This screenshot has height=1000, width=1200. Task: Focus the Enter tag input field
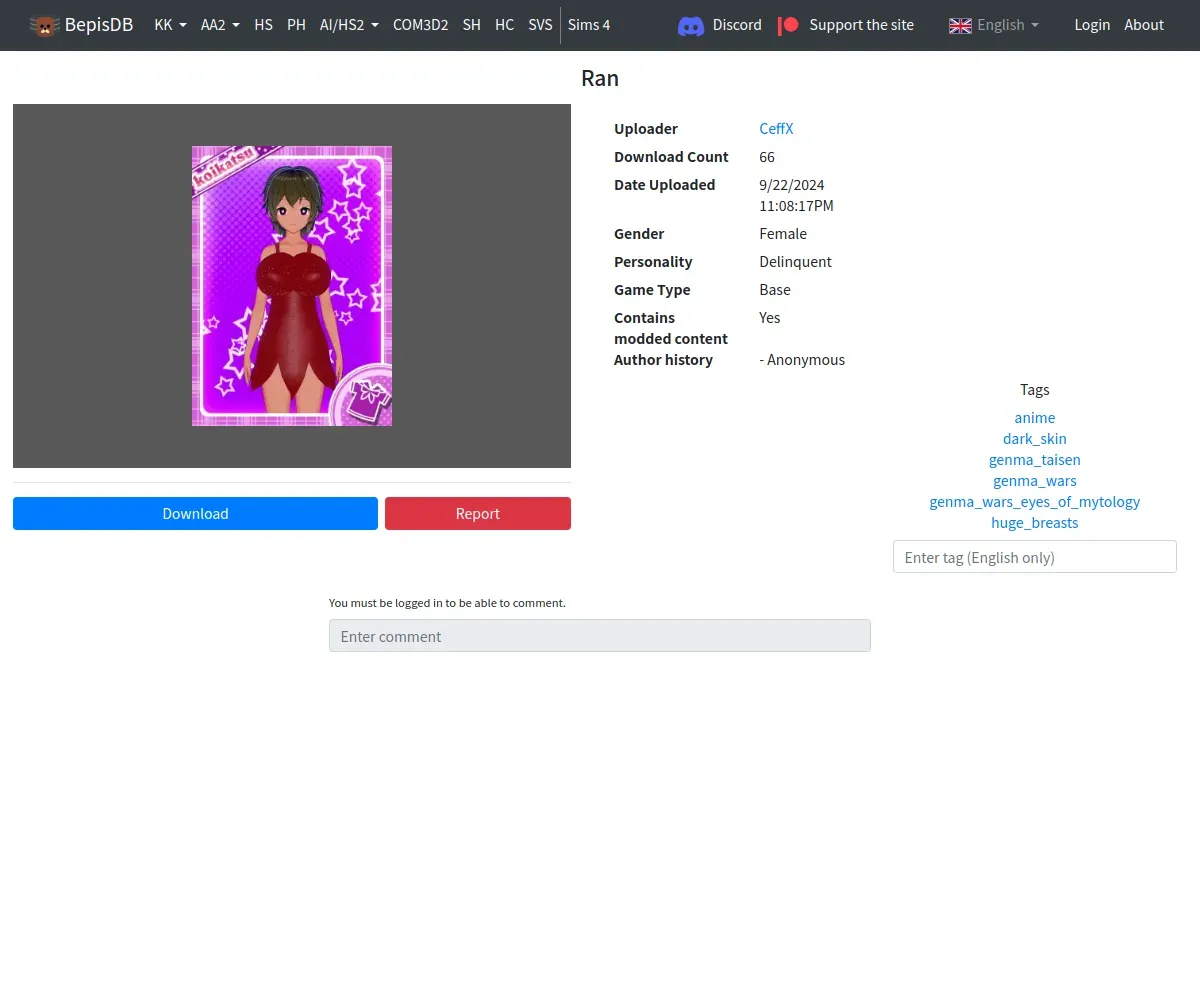pyautogui.click(x=1035, y=557)
